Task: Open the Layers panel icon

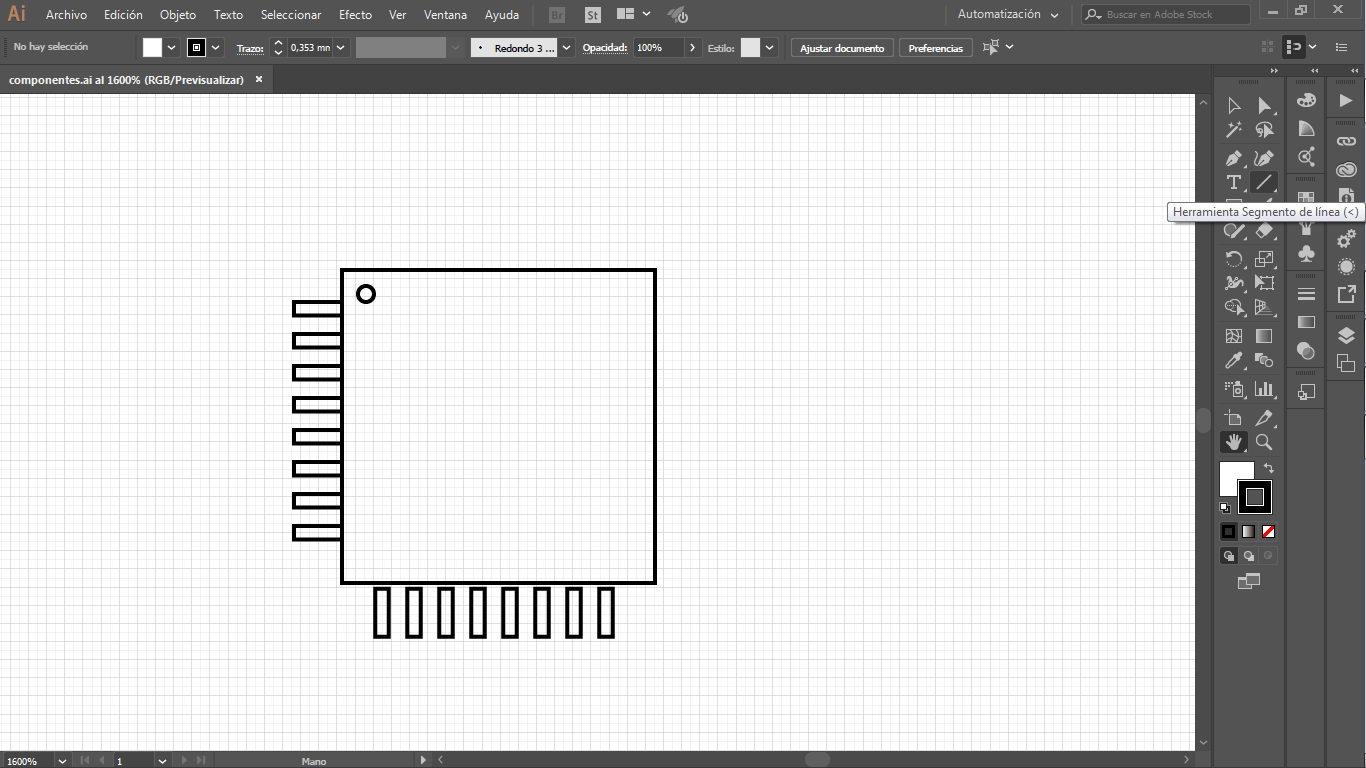Action: click(1346, 336)
